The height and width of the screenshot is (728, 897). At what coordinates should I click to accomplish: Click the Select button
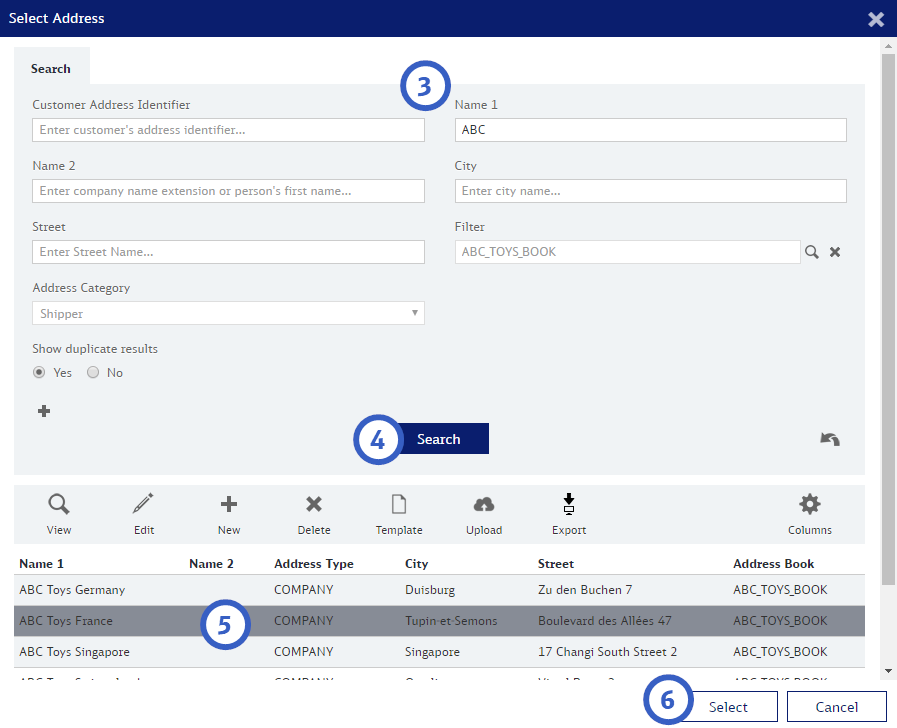[x=728, y=707]
